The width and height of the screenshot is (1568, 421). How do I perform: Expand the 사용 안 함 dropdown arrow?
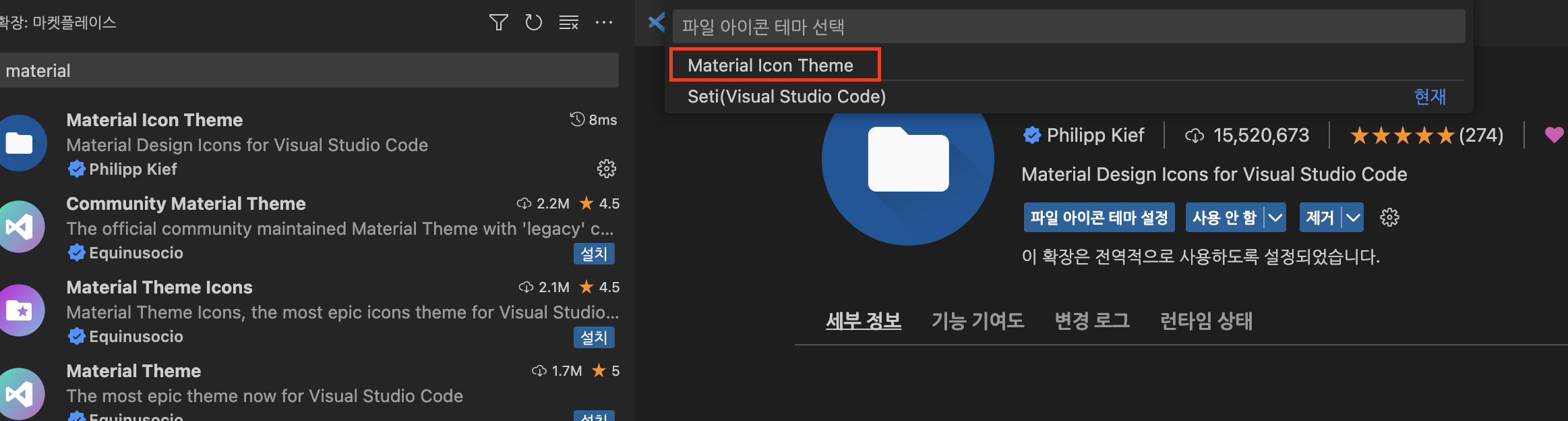point(1275,217)
